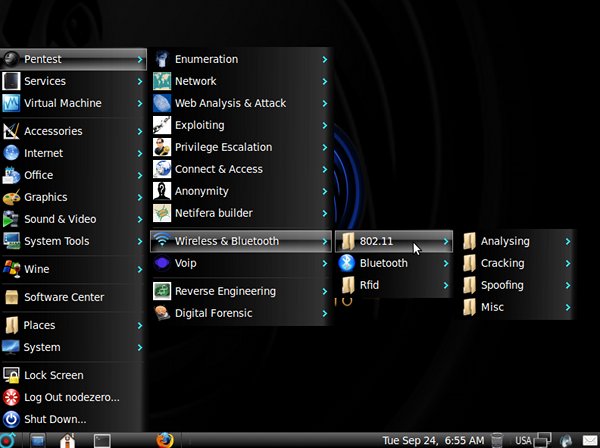The image size is (600, 448).
Task: Click the Rfid folder icon
Action: (x=348, y=285)
